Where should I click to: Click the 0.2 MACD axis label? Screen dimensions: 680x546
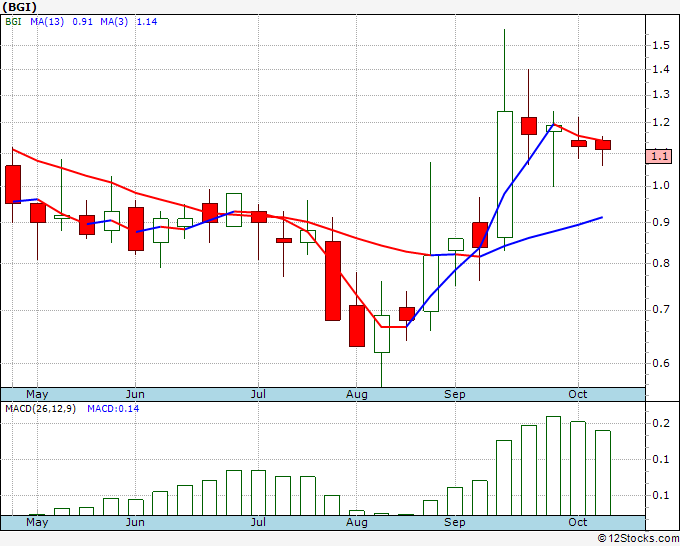[661, 423]
